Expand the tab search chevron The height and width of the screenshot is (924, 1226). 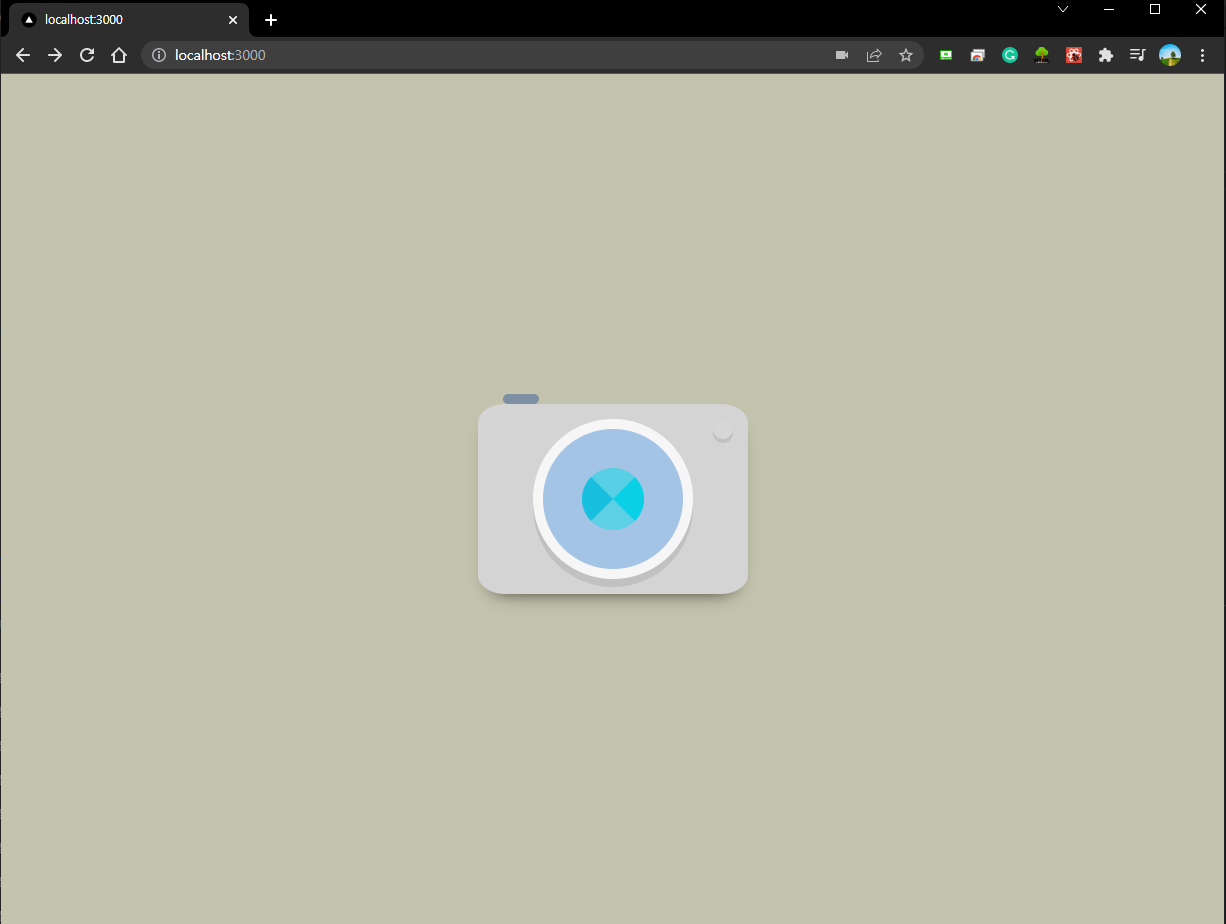pos(1063,9)
